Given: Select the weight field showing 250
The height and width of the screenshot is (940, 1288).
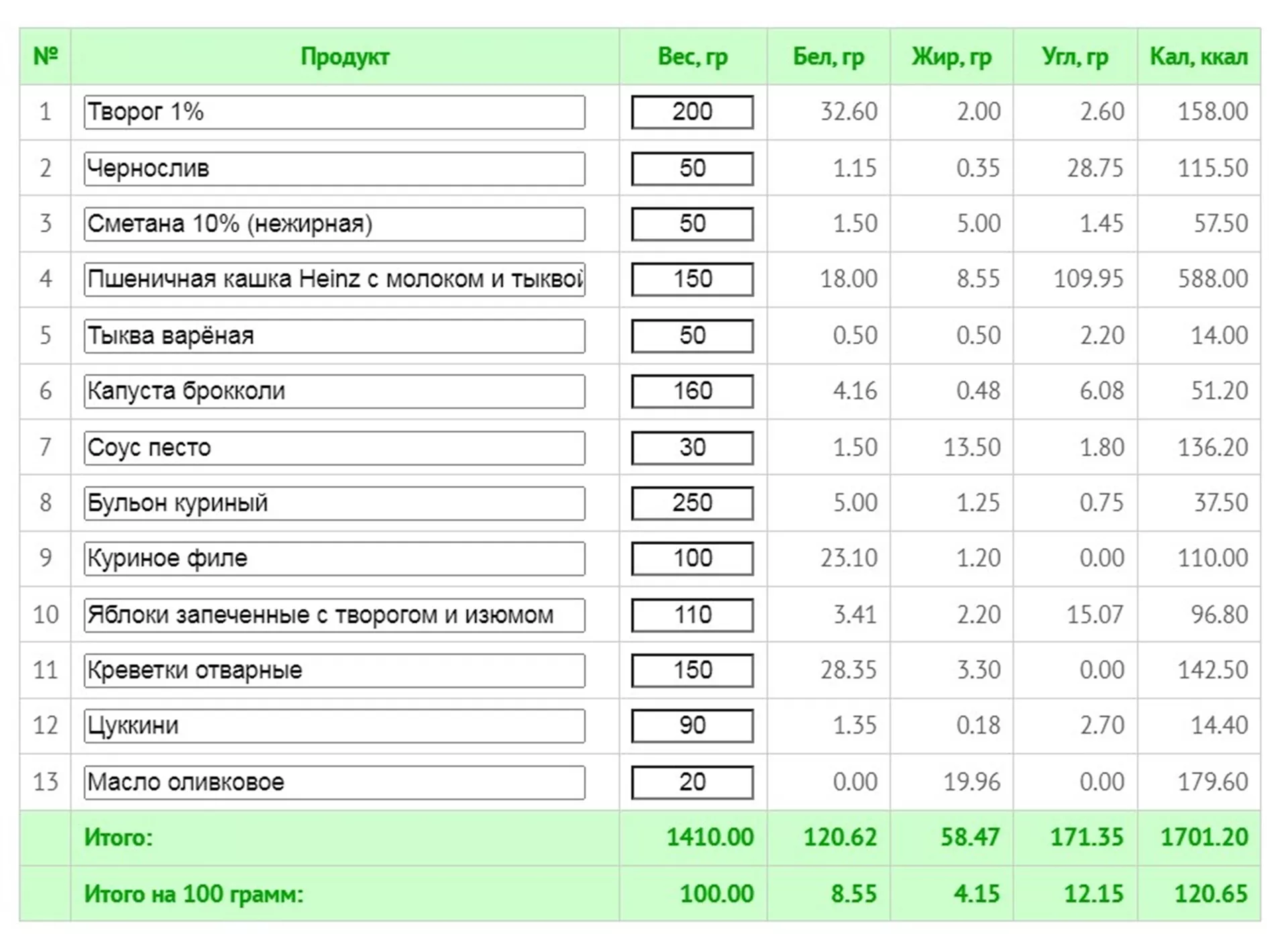Looking at the screenshot, I should click(692, 503).
